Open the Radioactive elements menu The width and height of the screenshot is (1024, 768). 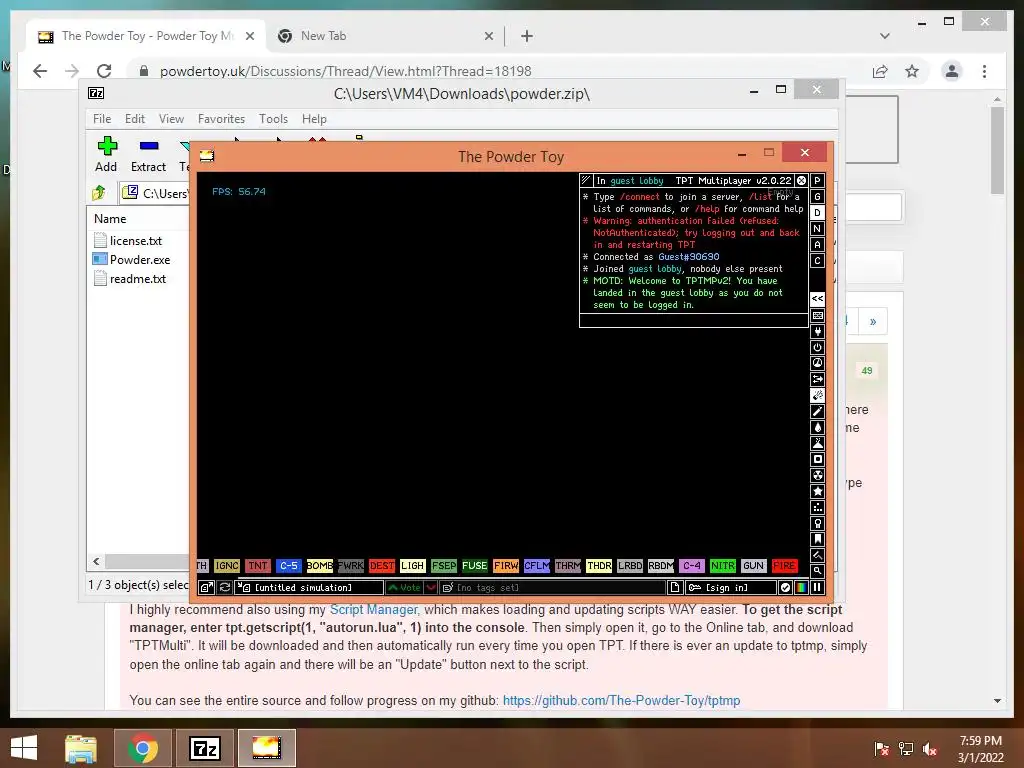point(817,475)
